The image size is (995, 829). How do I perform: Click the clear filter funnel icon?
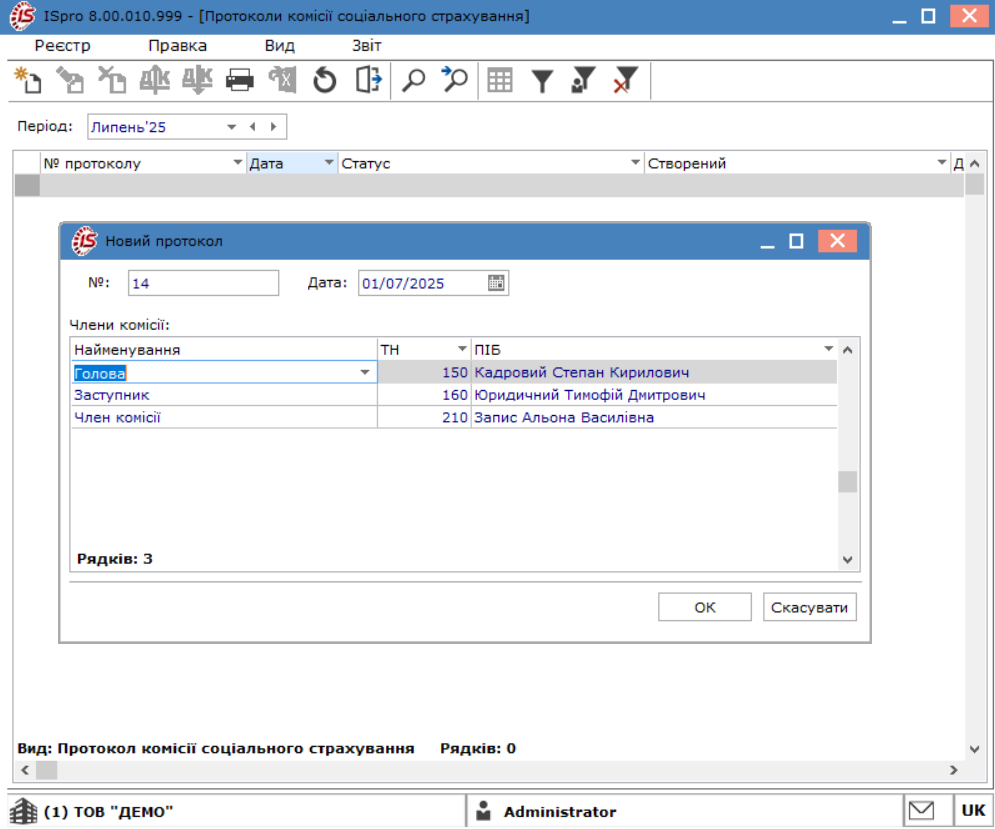coord(625,81)
